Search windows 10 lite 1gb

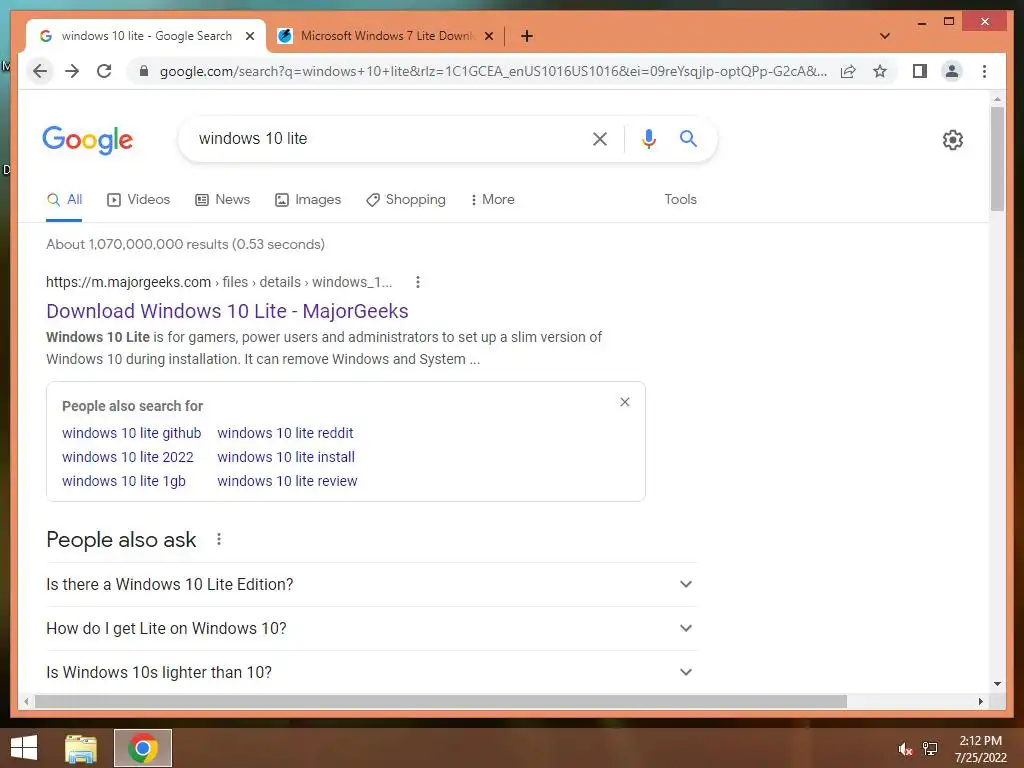point(124,481)
